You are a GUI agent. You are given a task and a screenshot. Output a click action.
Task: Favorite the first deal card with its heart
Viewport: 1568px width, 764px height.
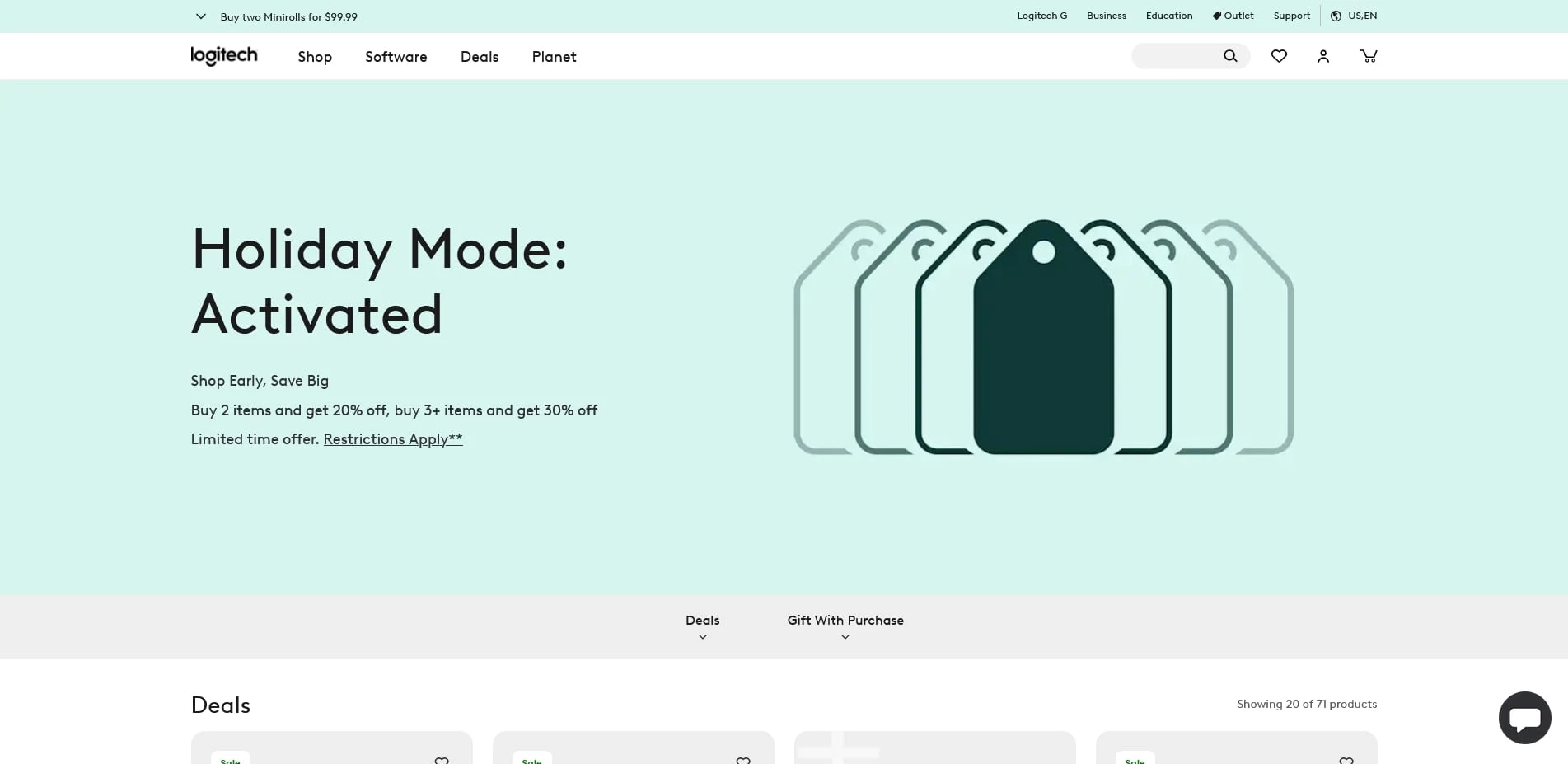(442, 760)
